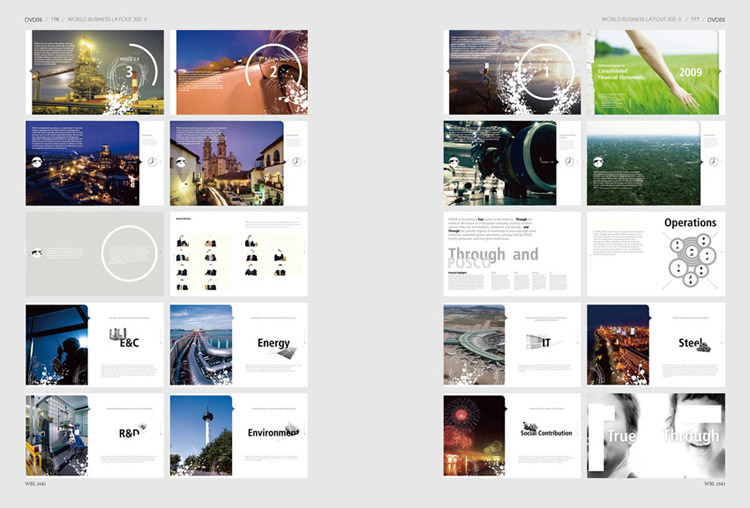Click the 'DVD05' label beside page number 117
750x508 pixels.
716,20
